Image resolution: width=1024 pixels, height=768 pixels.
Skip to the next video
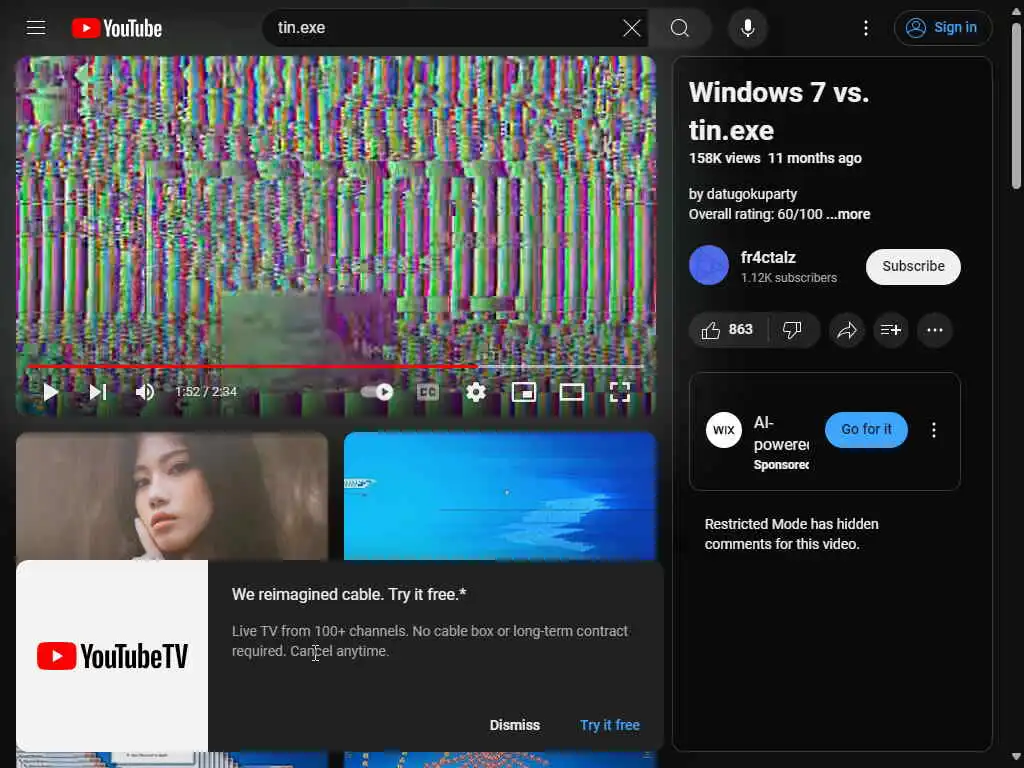click(x=98, y=392)
